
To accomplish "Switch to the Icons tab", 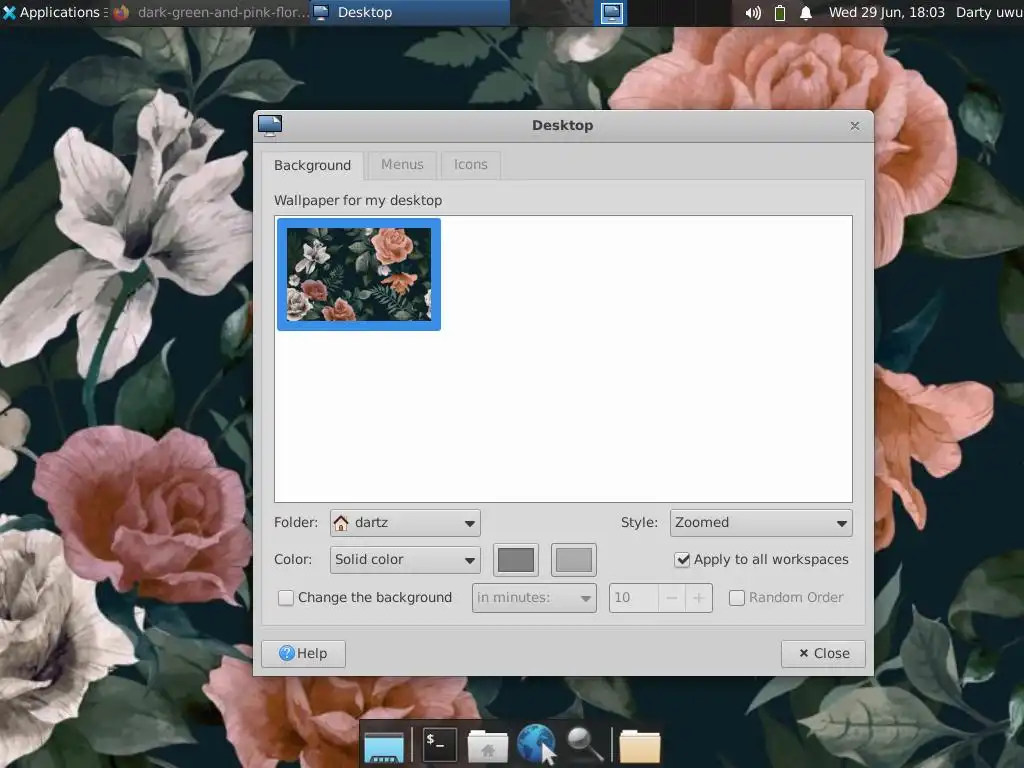I will 471,165.
